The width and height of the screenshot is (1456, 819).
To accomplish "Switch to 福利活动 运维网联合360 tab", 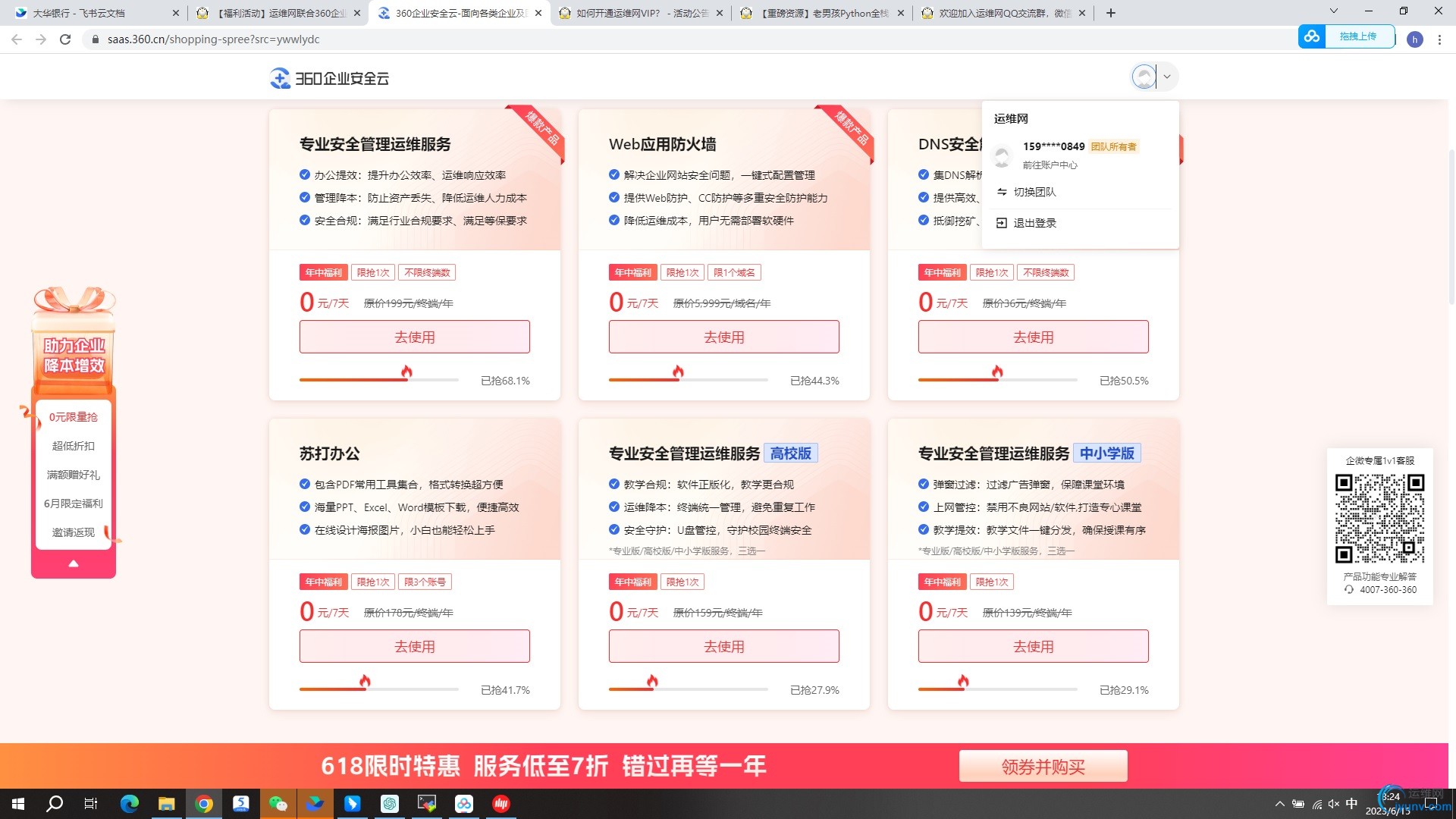I will [278, 13].
